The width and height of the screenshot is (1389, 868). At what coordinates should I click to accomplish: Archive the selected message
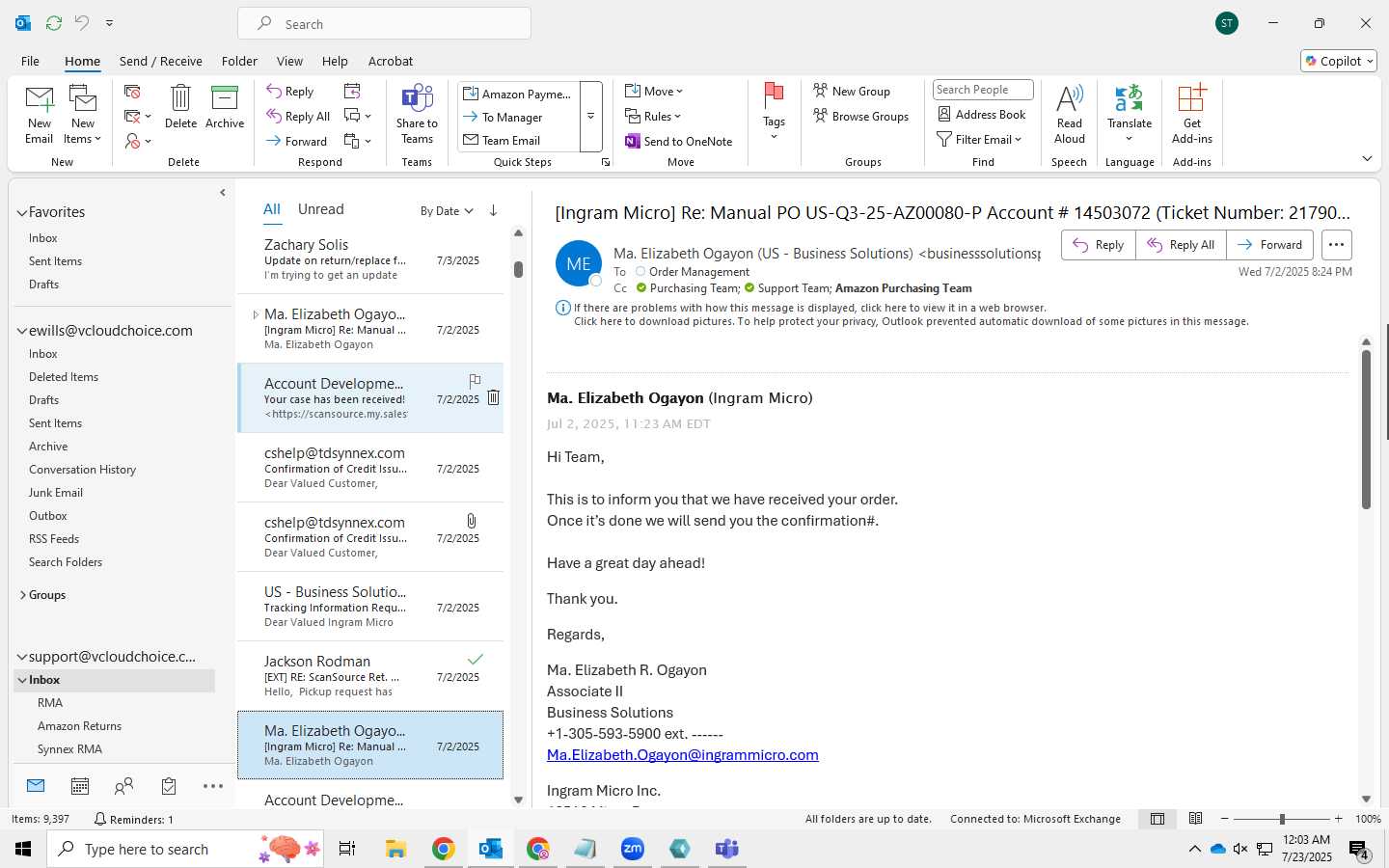coord(225,106)
